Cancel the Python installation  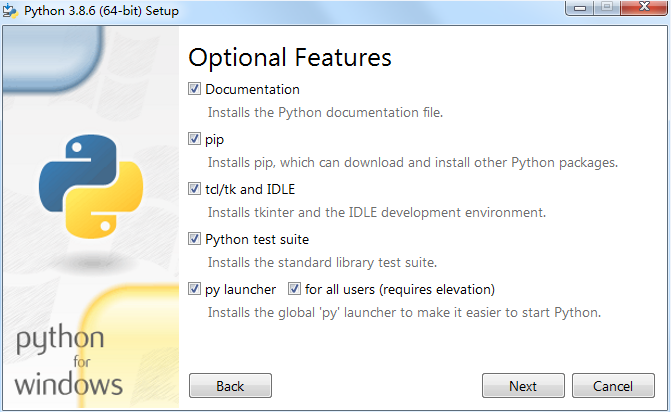coord(613,386)
